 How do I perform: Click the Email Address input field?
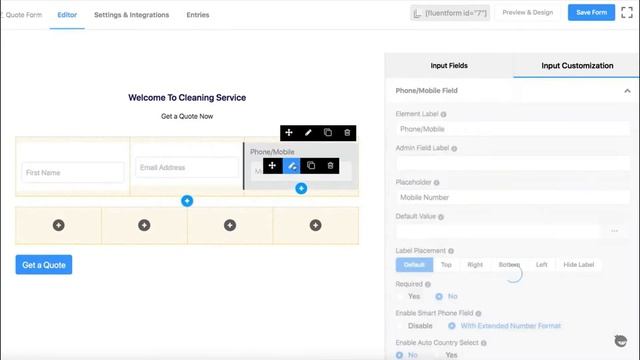[187, 167]
